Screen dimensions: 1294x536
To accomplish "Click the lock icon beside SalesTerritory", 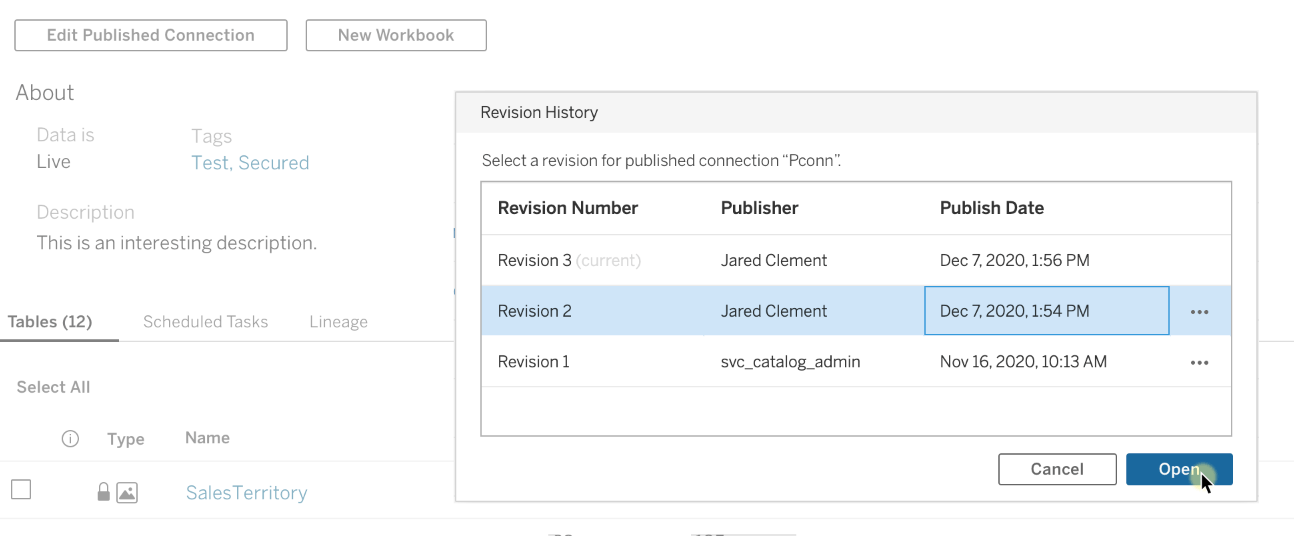I will 103,492.
